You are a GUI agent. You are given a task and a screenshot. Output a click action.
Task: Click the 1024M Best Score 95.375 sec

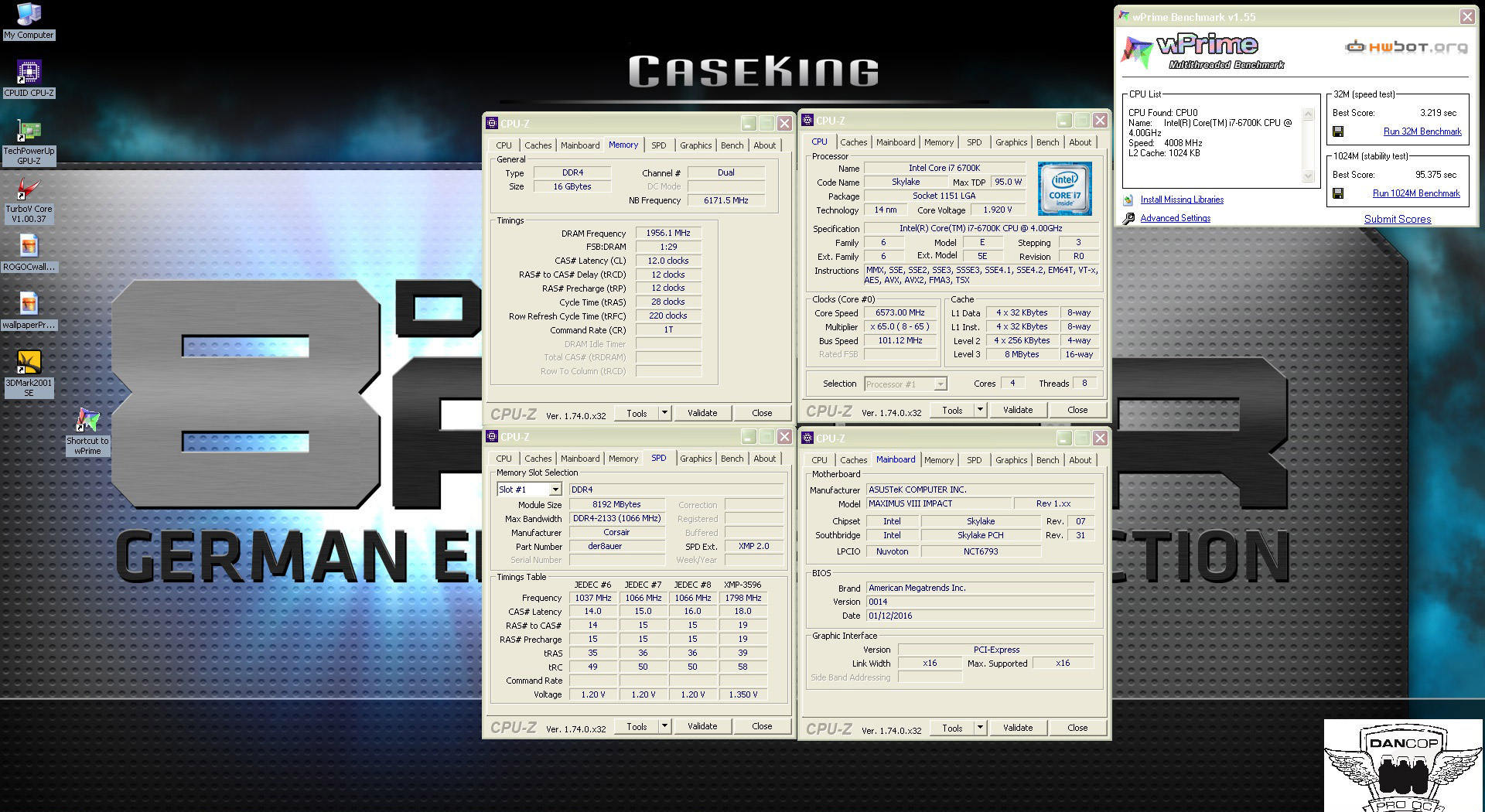pyautogui.click(x=1435, y=175)
